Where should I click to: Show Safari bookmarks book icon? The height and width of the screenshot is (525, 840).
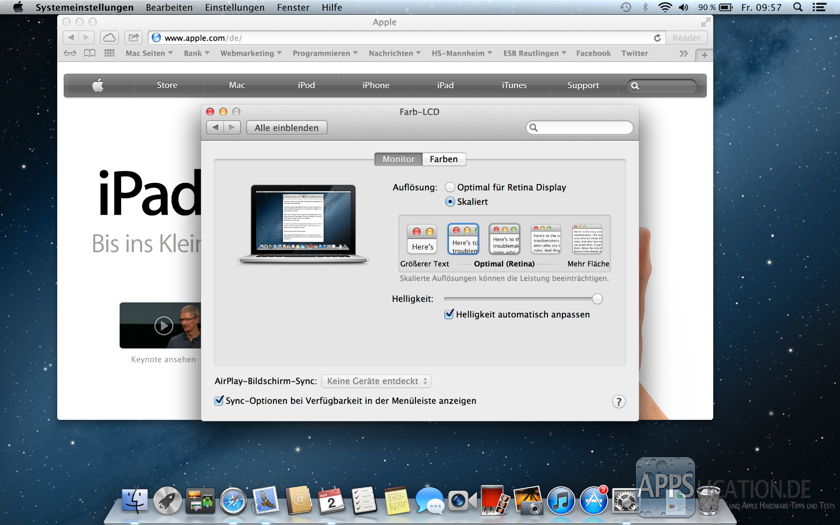pyautogui.click(x=90, y=53)
